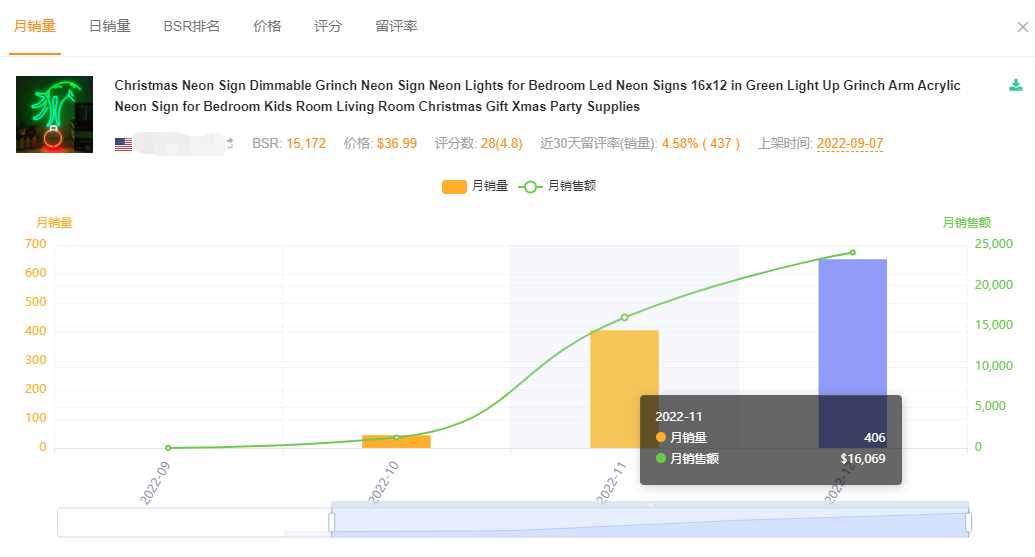1035x557 pixels.
Task: Open the 留评率 tab
Action: [x=396, y=26]
